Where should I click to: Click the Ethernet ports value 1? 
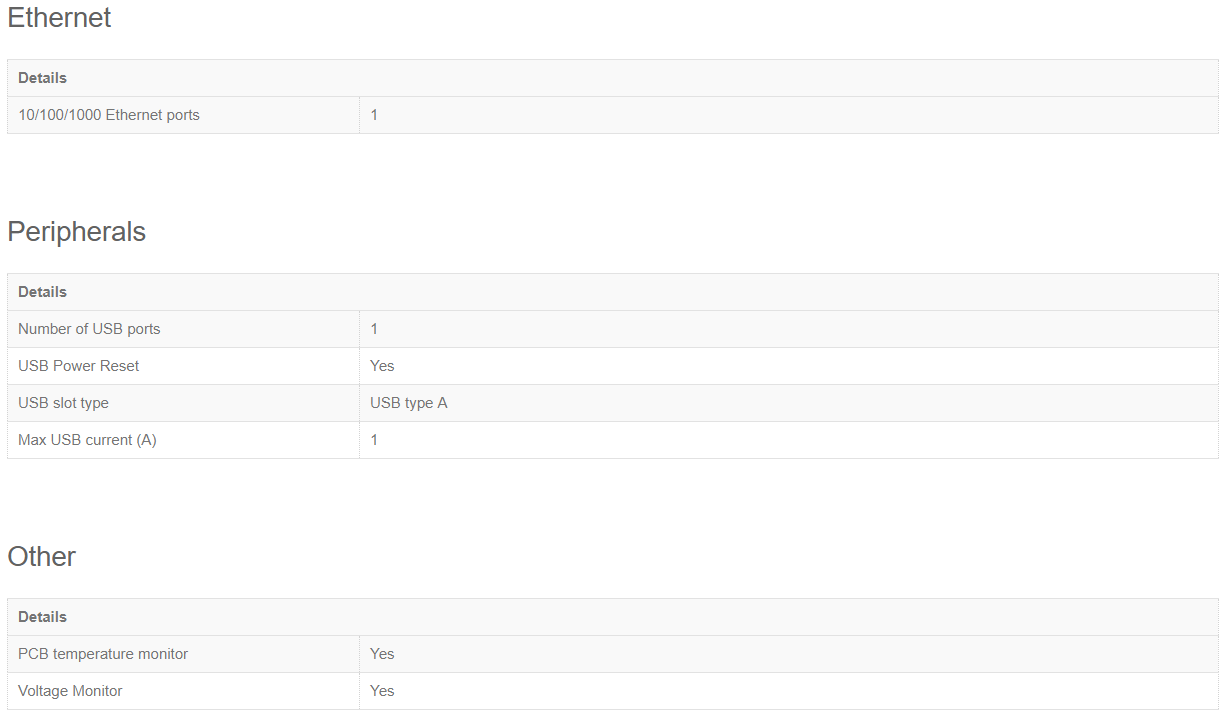click(374, 115)
